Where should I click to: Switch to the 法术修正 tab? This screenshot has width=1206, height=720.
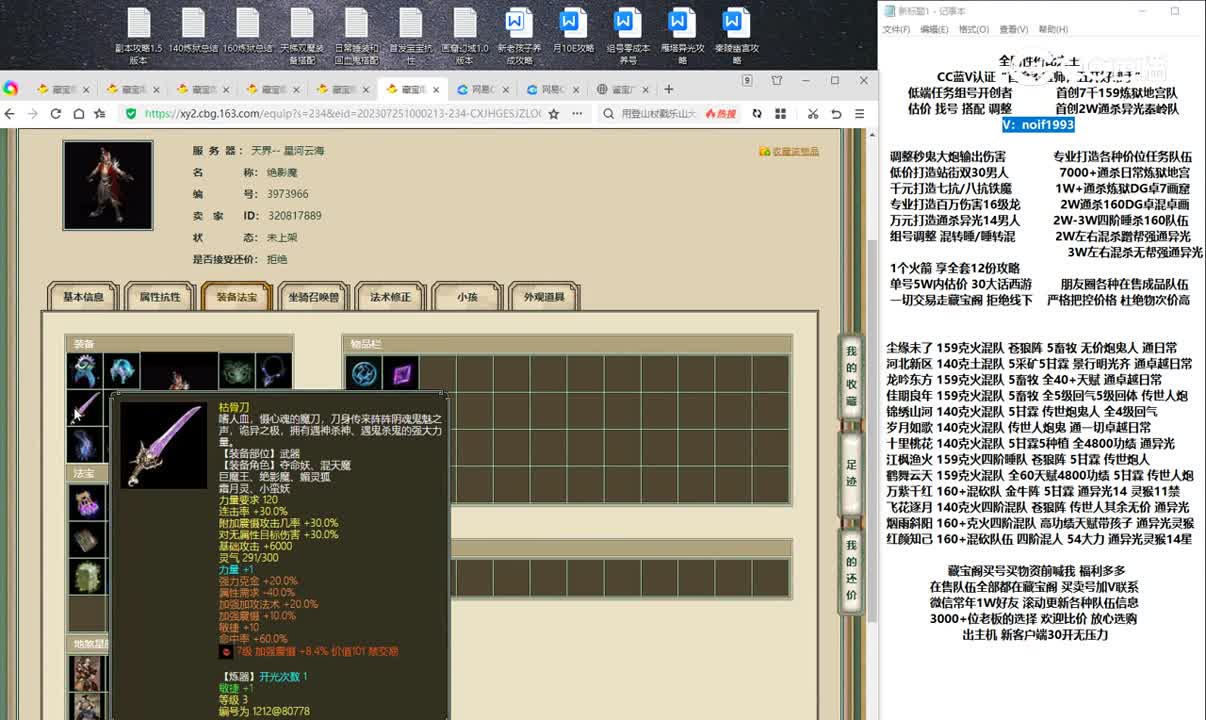(390, 297)
